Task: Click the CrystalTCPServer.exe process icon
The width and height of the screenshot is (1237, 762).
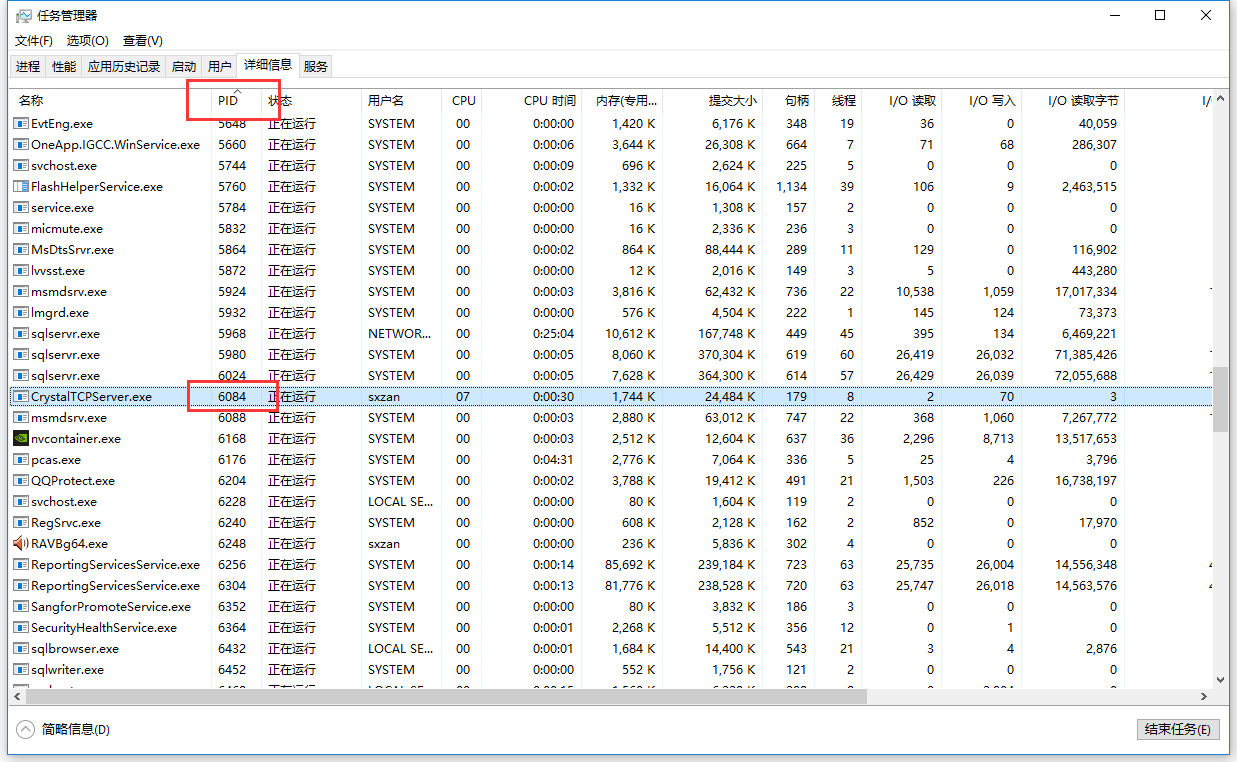Action: [21, 397]
